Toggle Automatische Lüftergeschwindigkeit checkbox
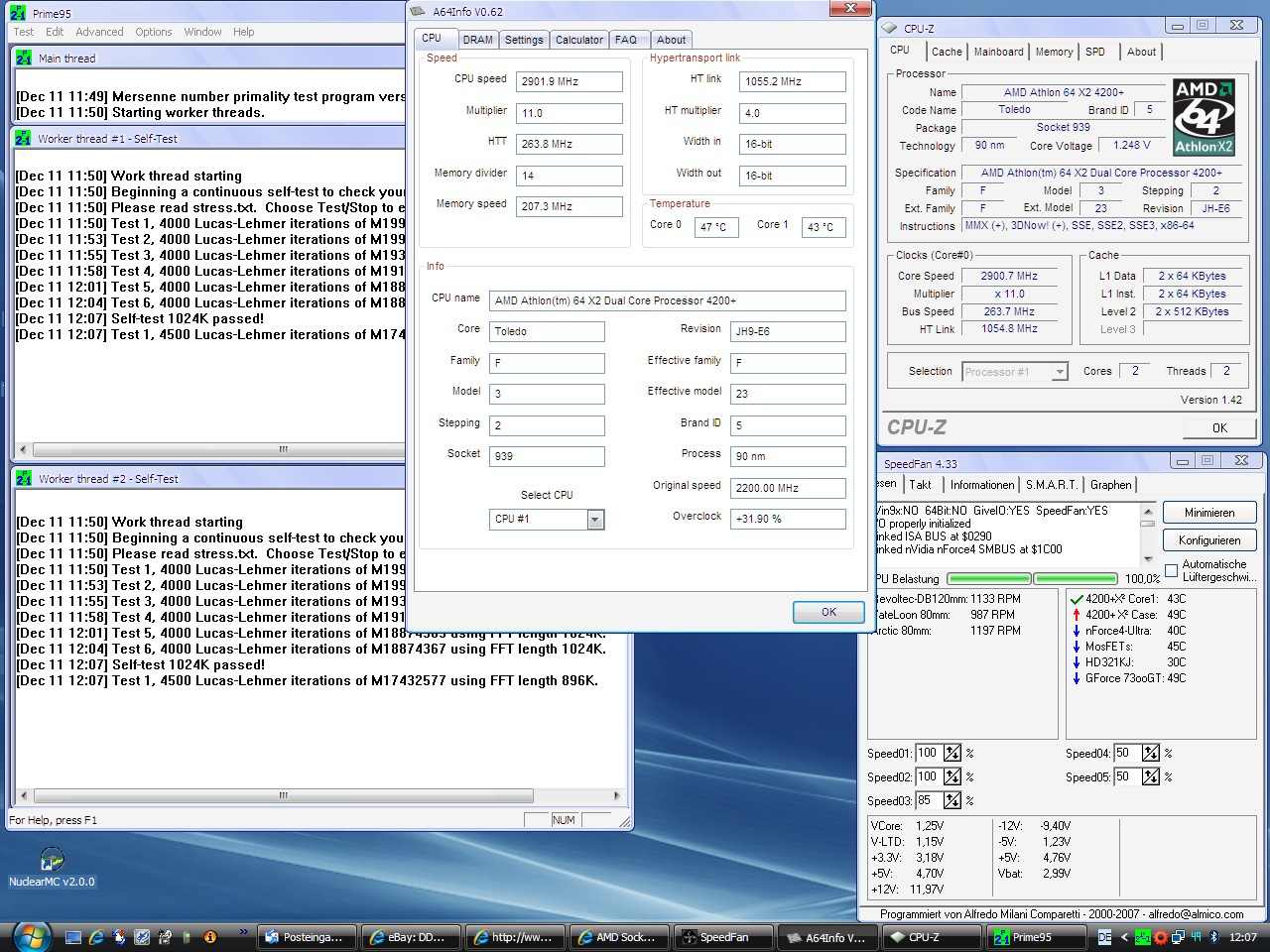Viewport: 1270px width, 952px height. coord(1171,570)
